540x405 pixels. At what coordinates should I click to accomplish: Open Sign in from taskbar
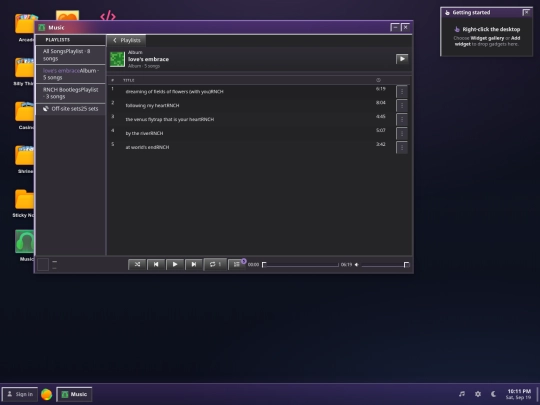20,394
